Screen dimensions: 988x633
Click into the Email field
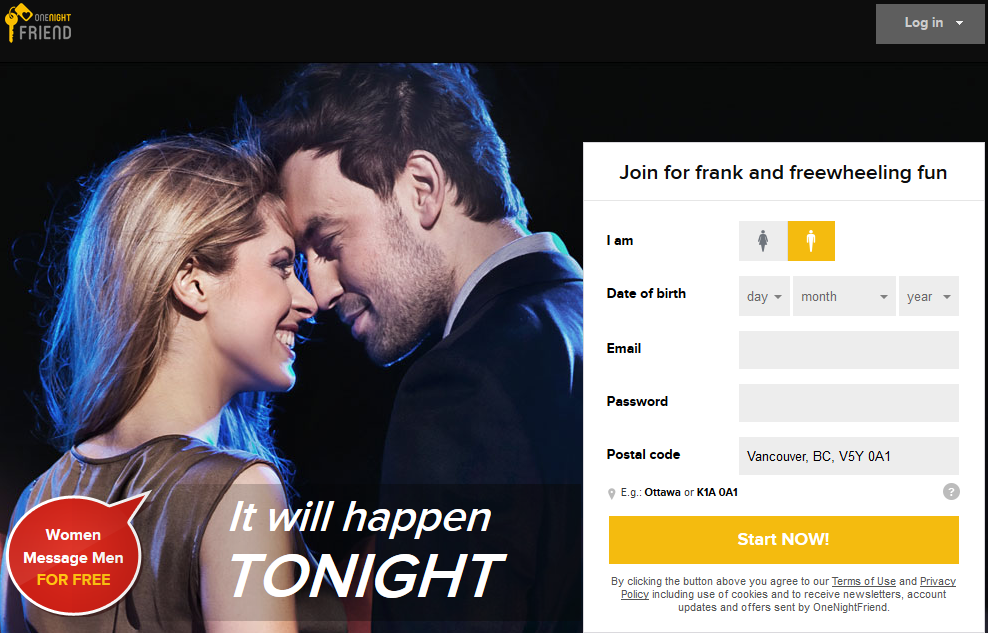(849, 350)
